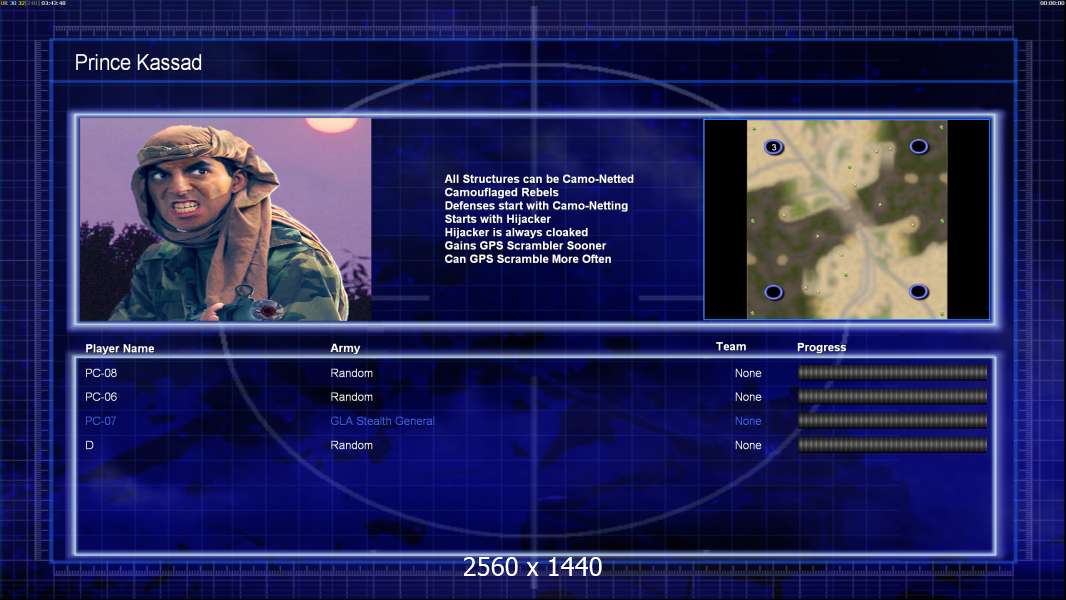
Task: Select start position marker numbered 3
Action: tap(774, 147)
